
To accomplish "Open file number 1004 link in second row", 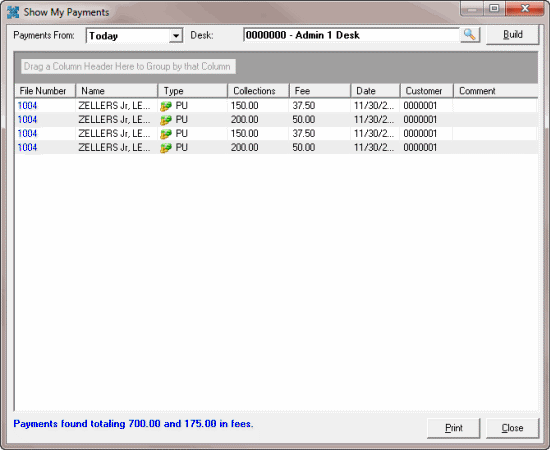I will click(x=27, y=120).
